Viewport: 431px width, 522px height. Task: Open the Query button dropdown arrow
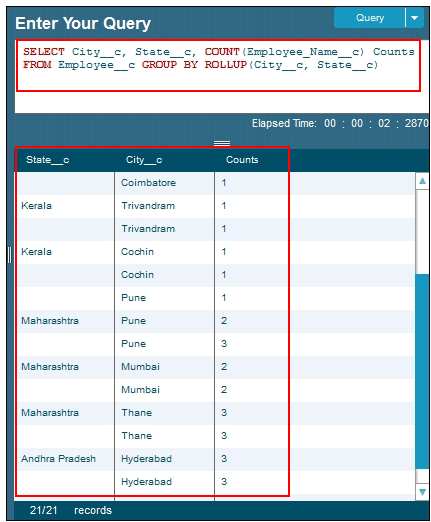[415, 18]
